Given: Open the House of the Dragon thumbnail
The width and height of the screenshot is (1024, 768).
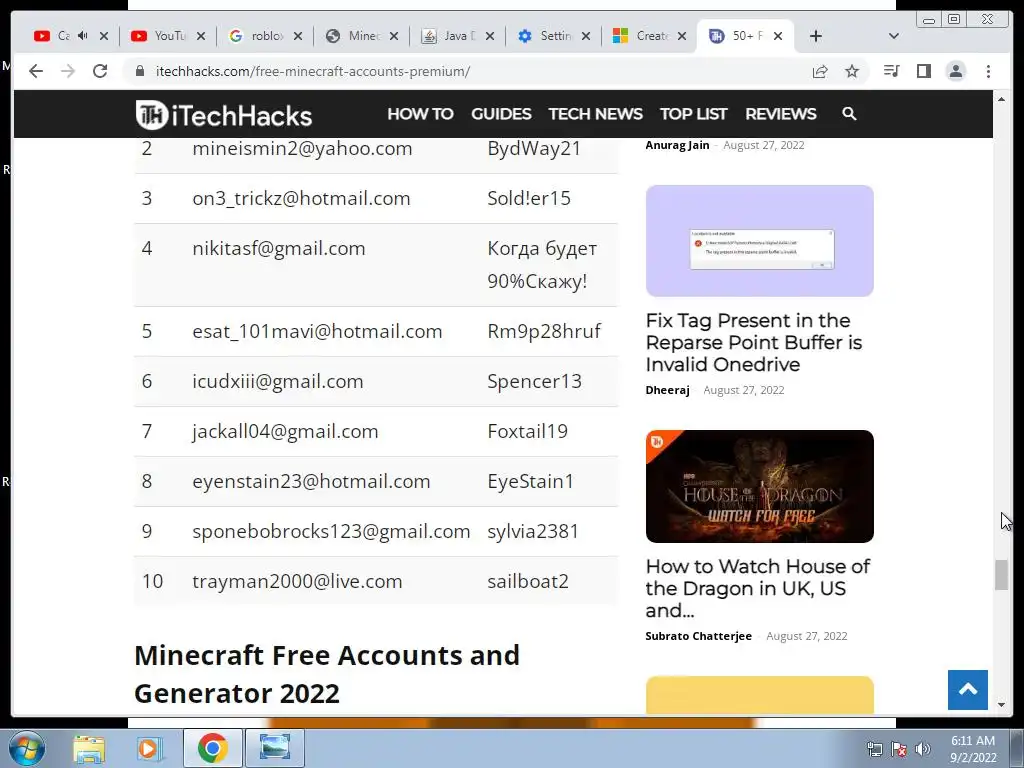Looking at the screenshot, I should [760, 486].
